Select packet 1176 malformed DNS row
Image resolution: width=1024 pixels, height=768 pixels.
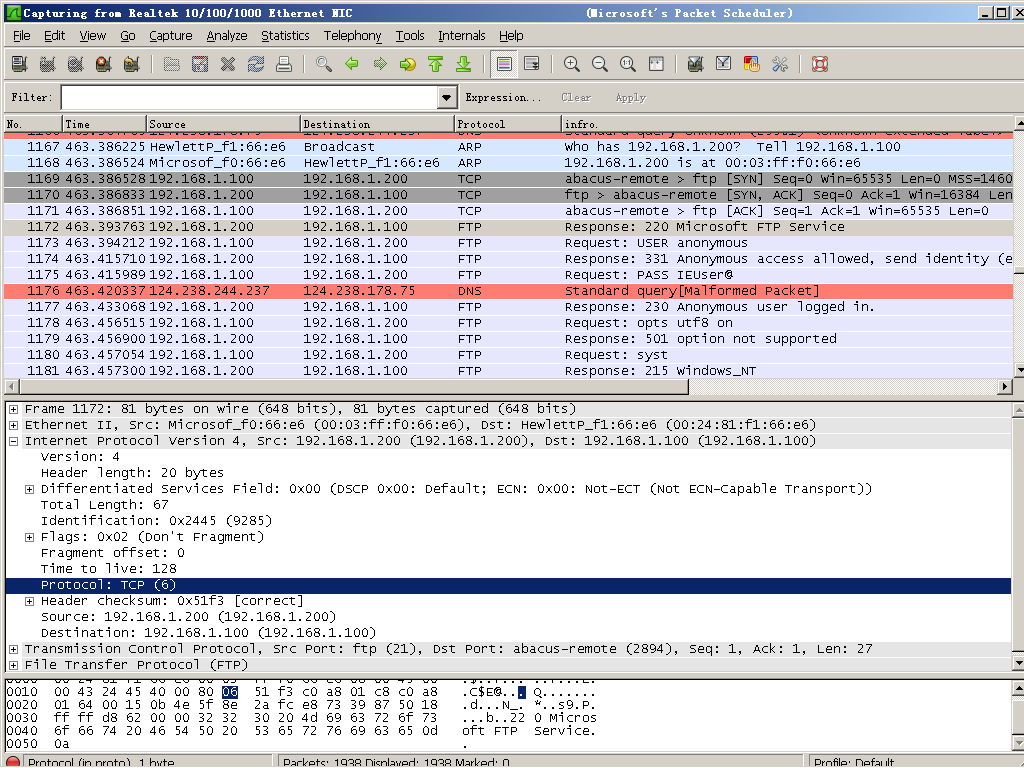(x=508, y=291)
